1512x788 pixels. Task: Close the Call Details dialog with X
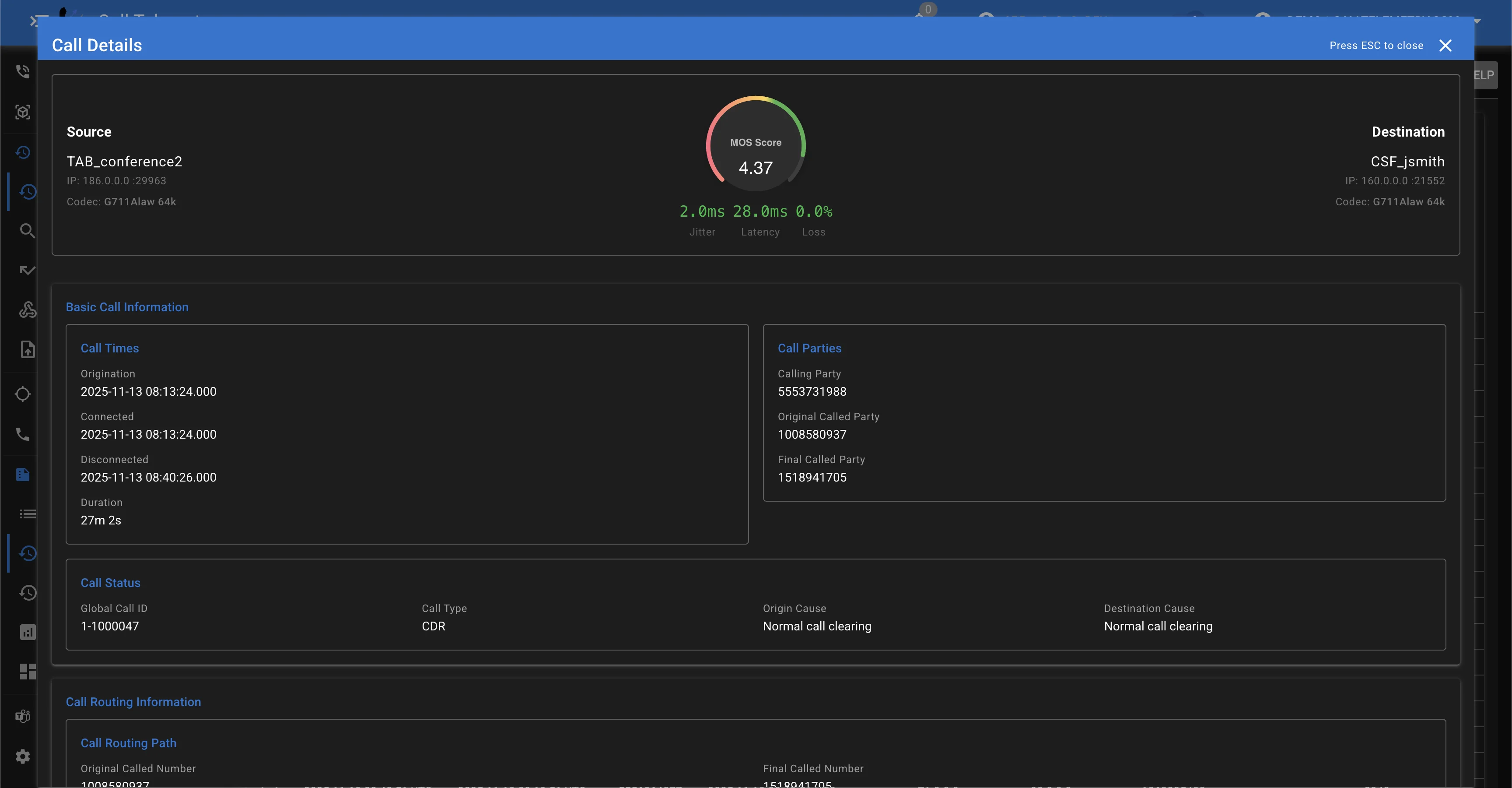click(x=1445, y=45)
